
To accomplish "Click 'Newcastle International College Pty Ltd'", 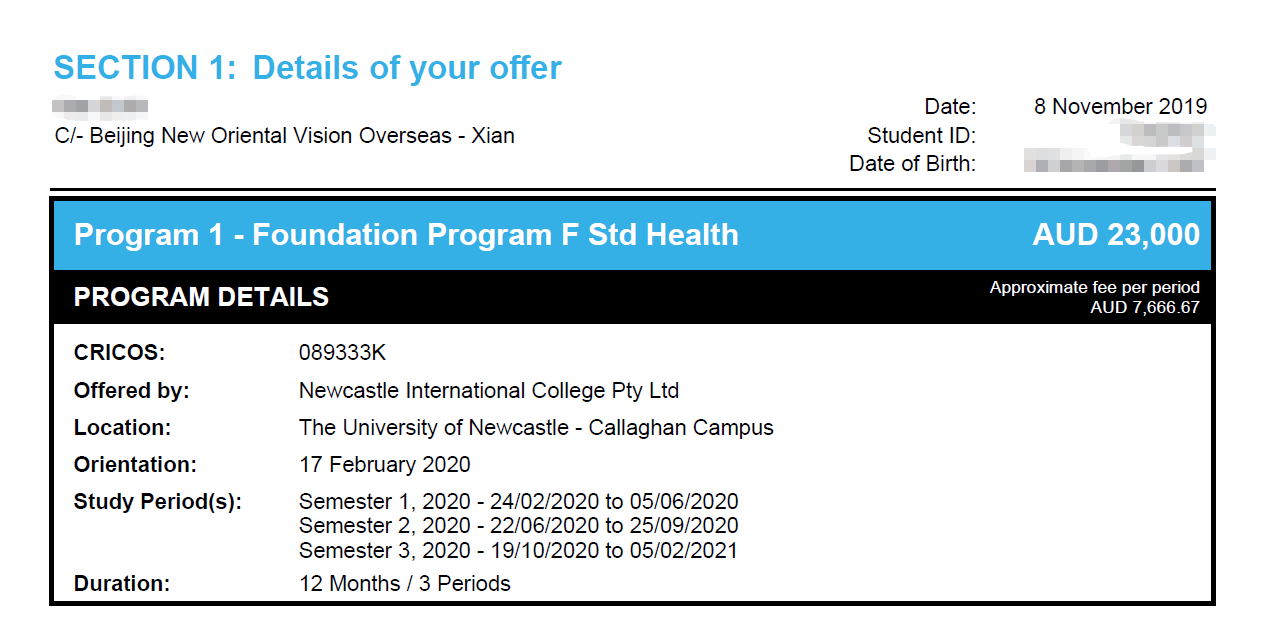I will 489,390.
